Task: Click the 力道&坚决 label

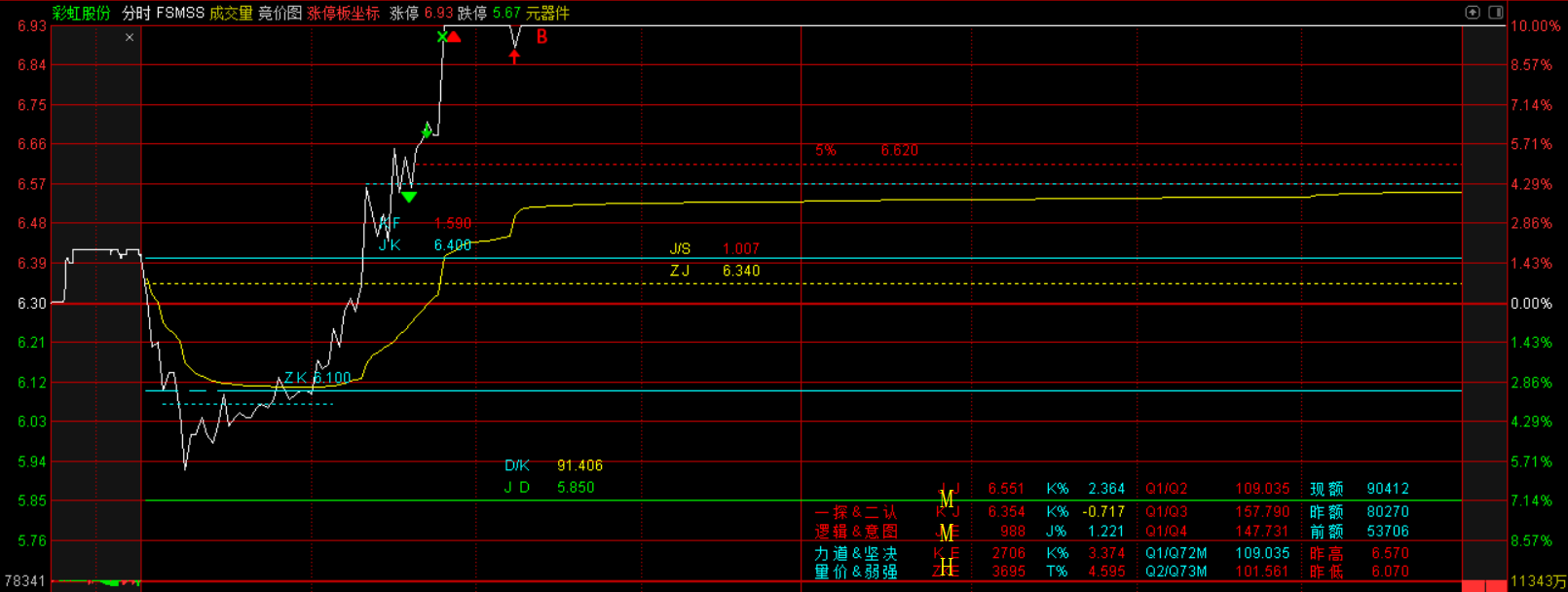Action: tap(856, 553)
